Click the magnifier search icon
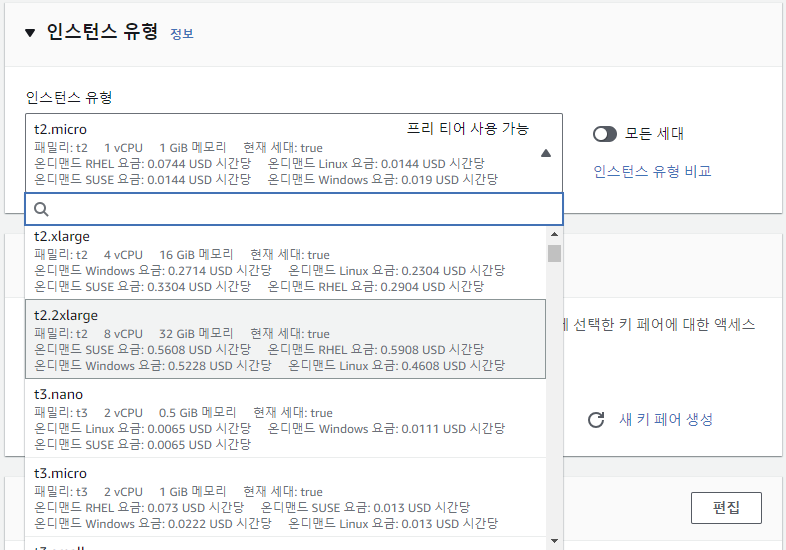 [41, 209]
